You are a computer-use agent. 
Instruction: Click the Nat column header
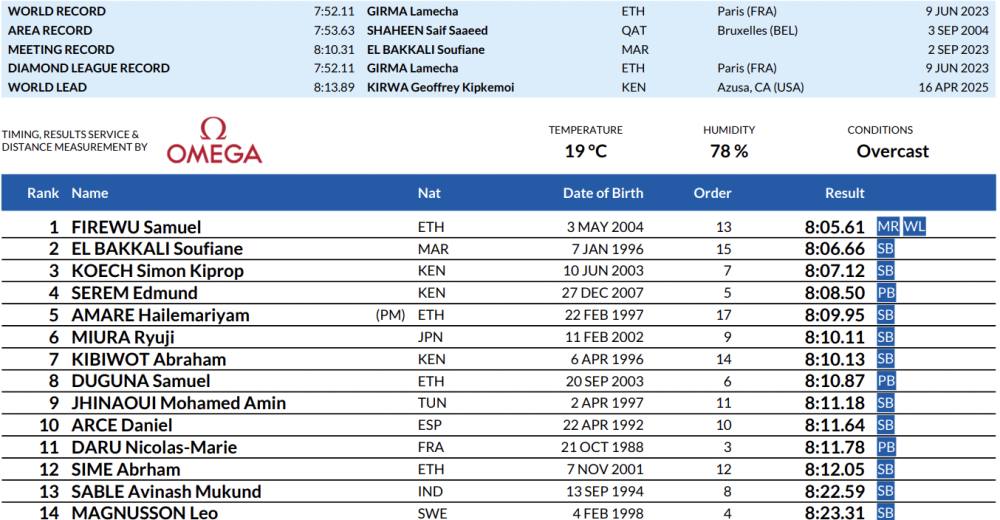pos(429,193)
